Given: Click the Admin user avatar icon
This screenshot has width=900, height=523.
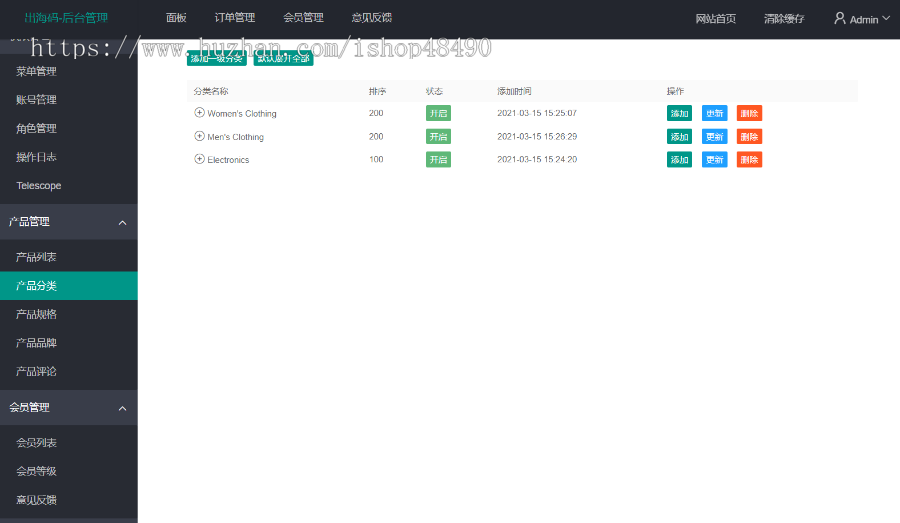Looking at the screenshot, I should point(840,18).
